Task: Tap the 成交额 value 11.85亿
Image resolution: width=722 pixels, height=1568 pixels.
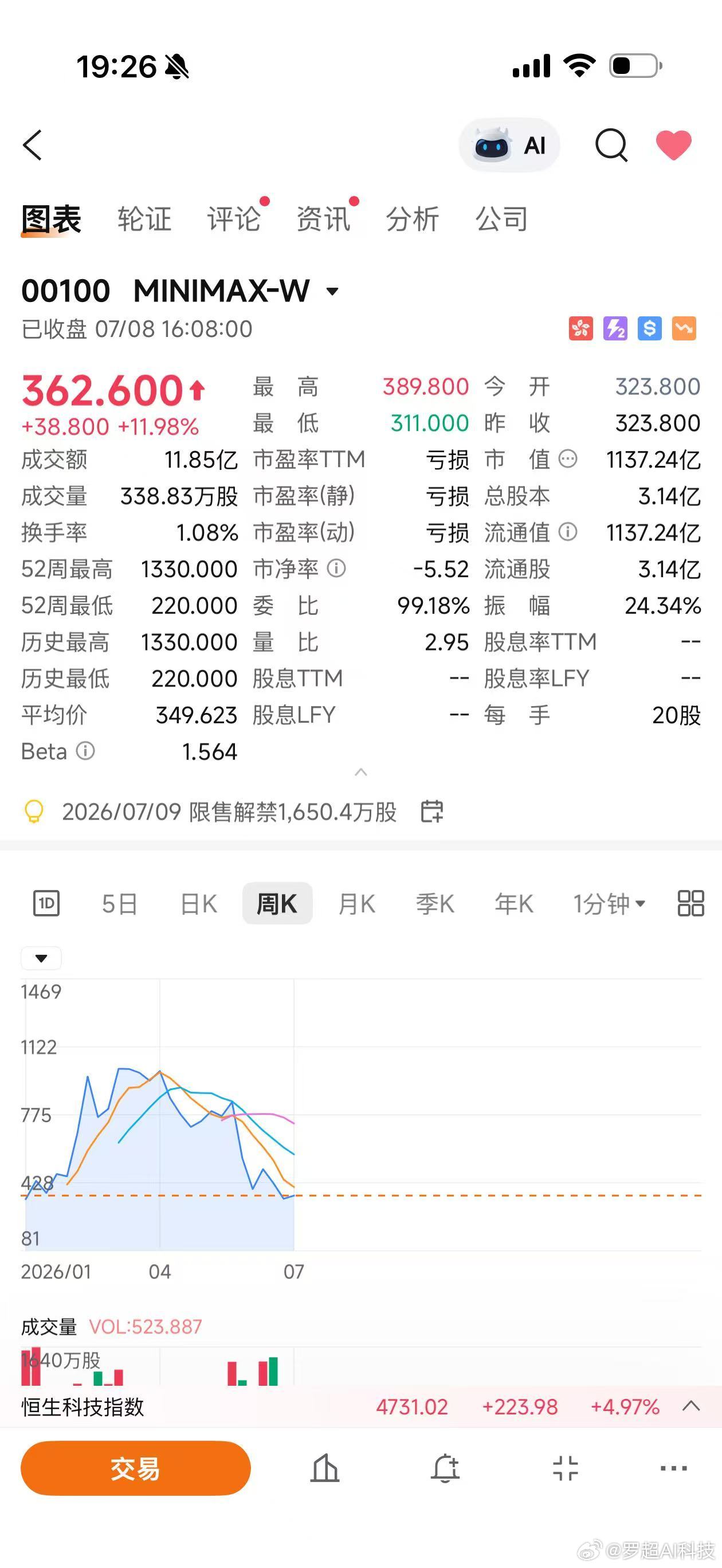Action: pyautogui.click(x=201, y=460)
